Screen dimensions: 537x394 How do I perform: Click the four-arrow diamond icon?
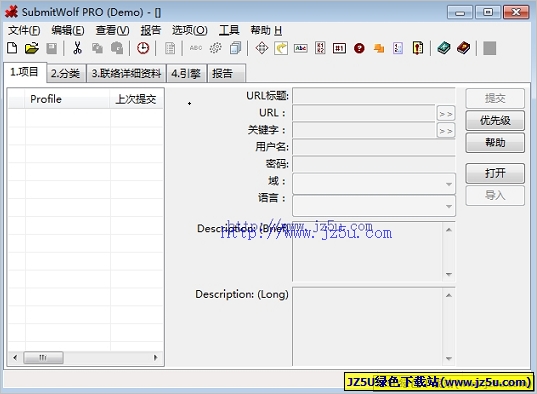(262, 48)
